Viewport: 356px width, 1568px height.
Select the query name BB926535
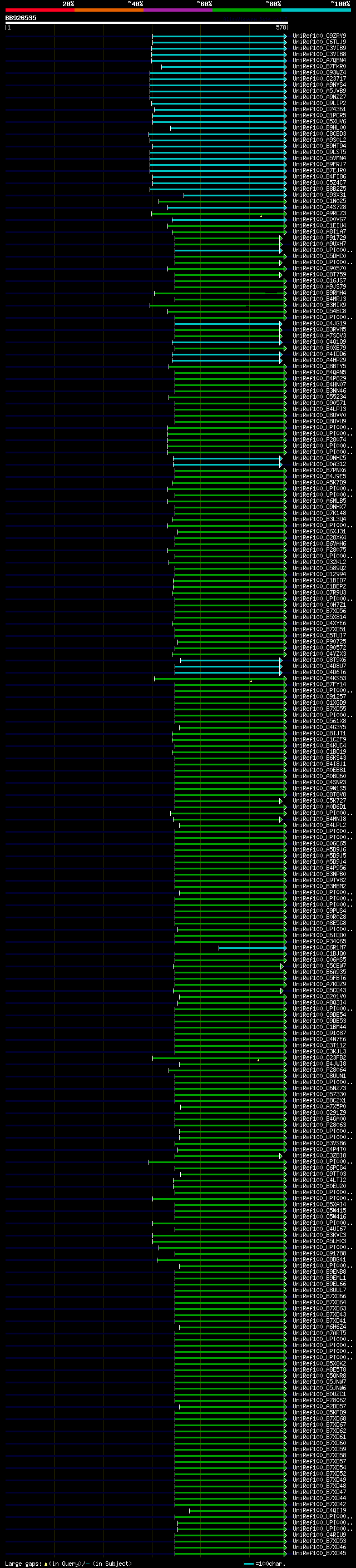[x=21, y=18]
